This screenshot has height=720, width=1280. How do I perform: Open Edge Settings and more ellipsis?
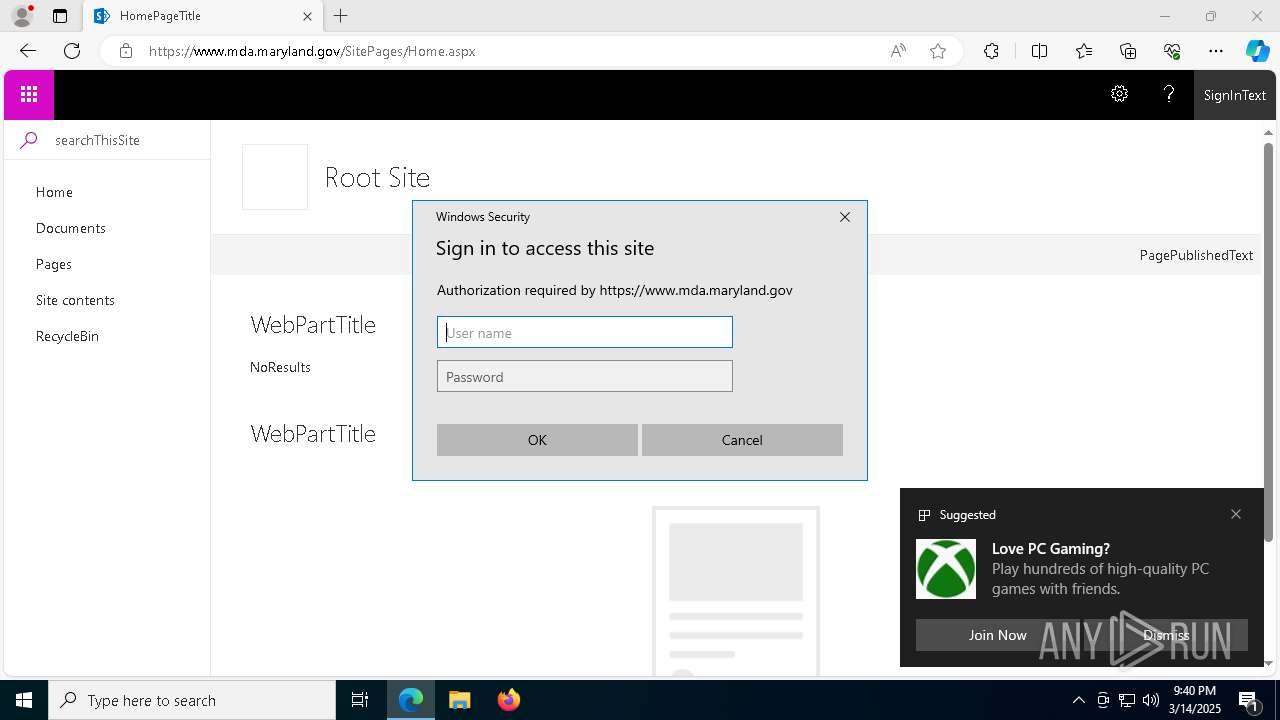1216,51
